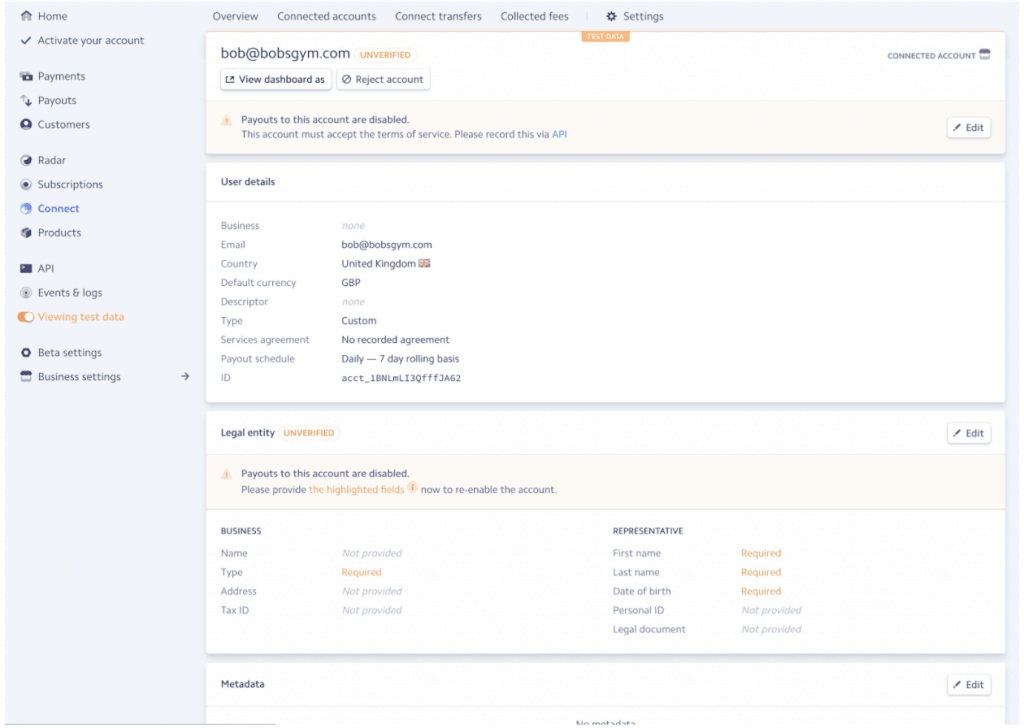1024x728 pixels.
Task: Switch to the Connected accounts tab
Action: click(326, 16)
